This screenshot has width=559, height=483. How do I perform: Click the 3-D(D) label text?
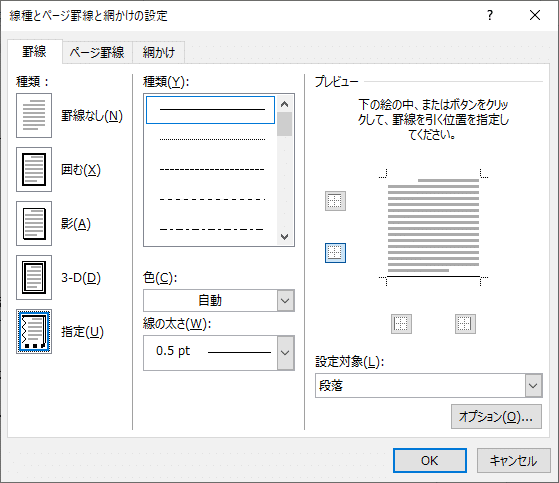pos(81,278)
